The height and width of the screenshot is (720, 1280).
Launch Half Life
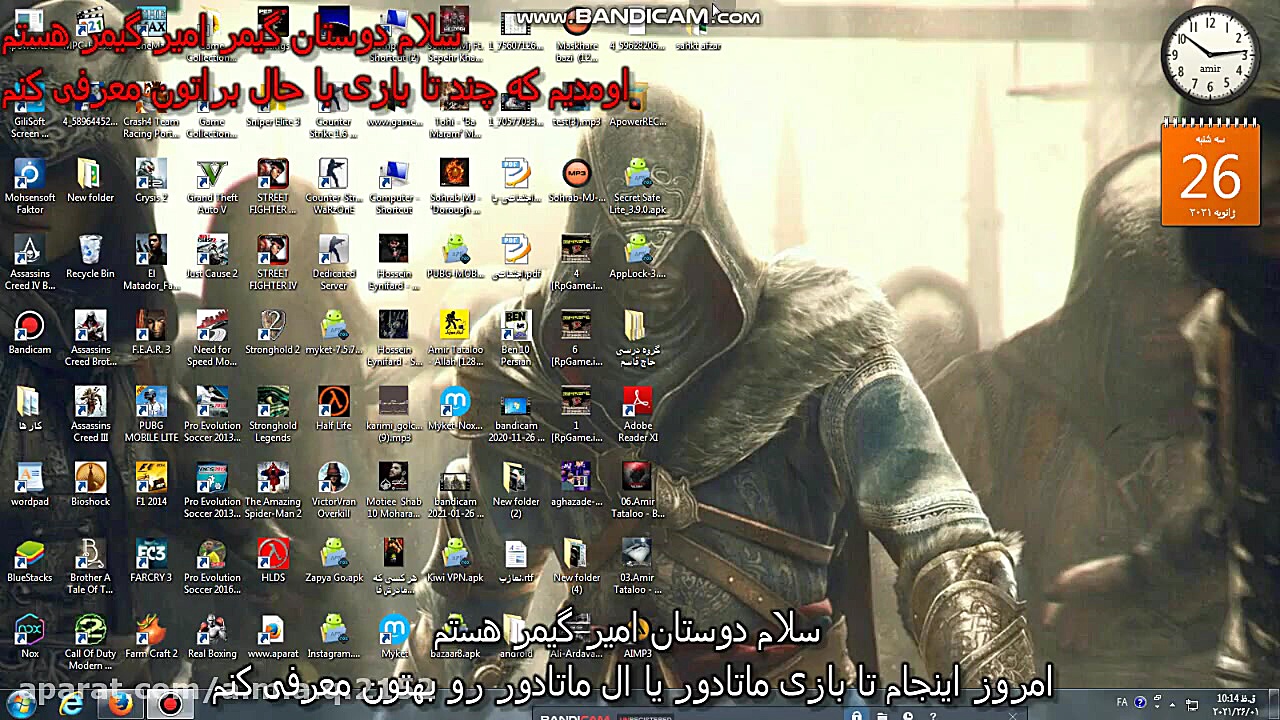point(333,409)
